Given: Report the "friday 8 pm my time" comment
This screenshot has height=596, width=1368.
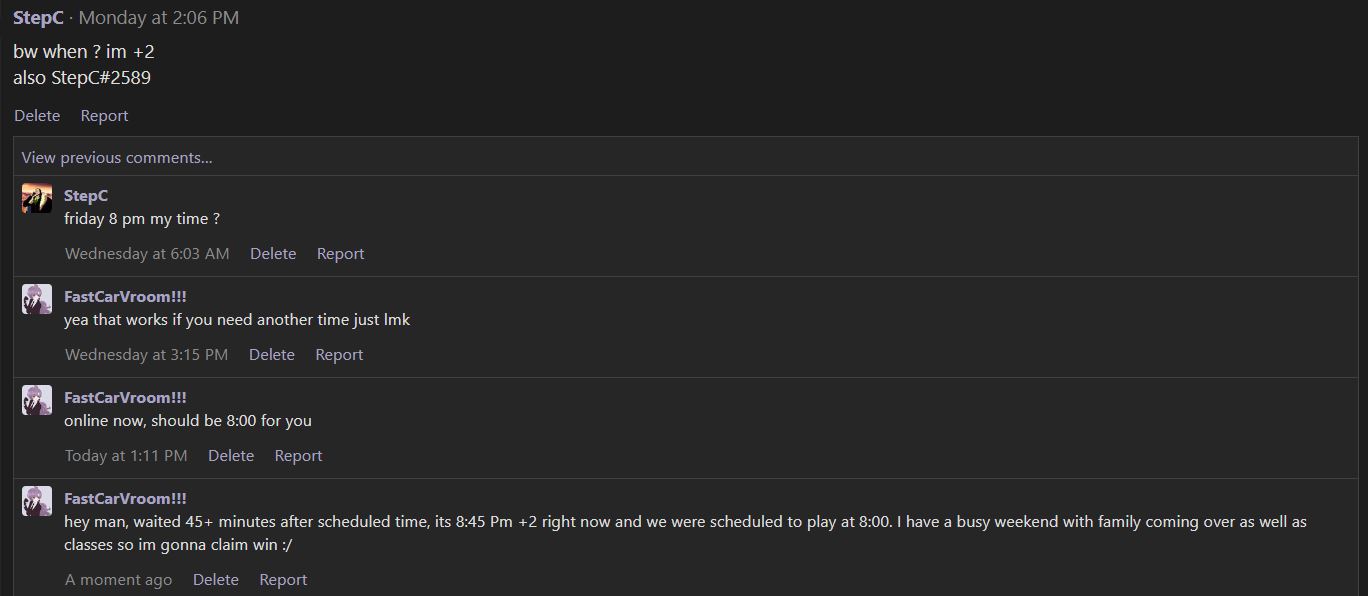Looking at the screenshot, I should point(340,254).
